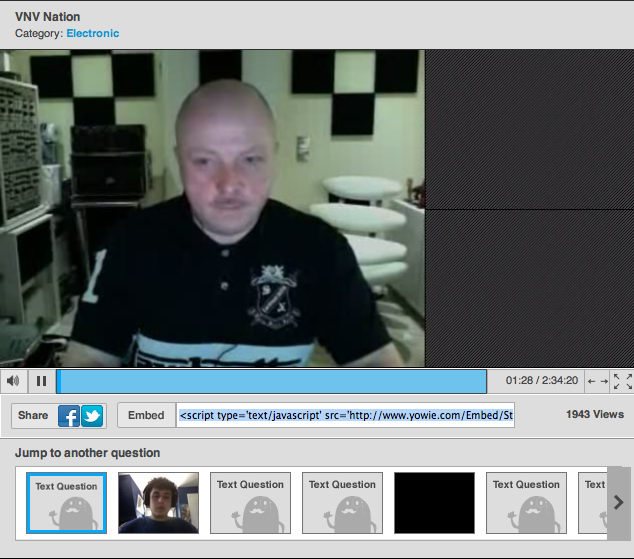Viewport: 634px width, 559px height.
Task: Share on Facebook
Action: pyautogui.click(x=69, y=416)
